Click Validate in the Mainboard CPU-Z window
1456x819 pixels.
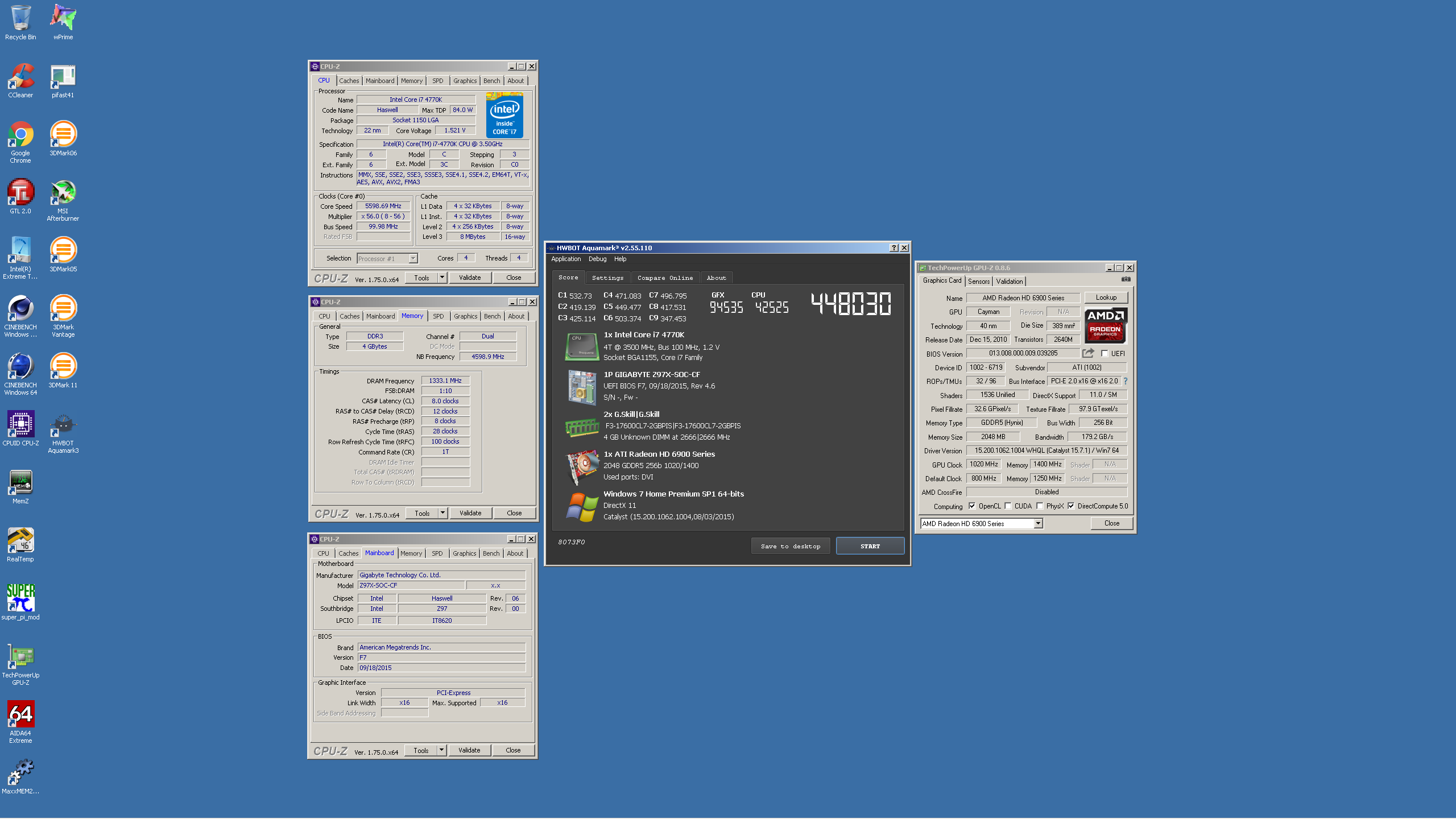469,750
